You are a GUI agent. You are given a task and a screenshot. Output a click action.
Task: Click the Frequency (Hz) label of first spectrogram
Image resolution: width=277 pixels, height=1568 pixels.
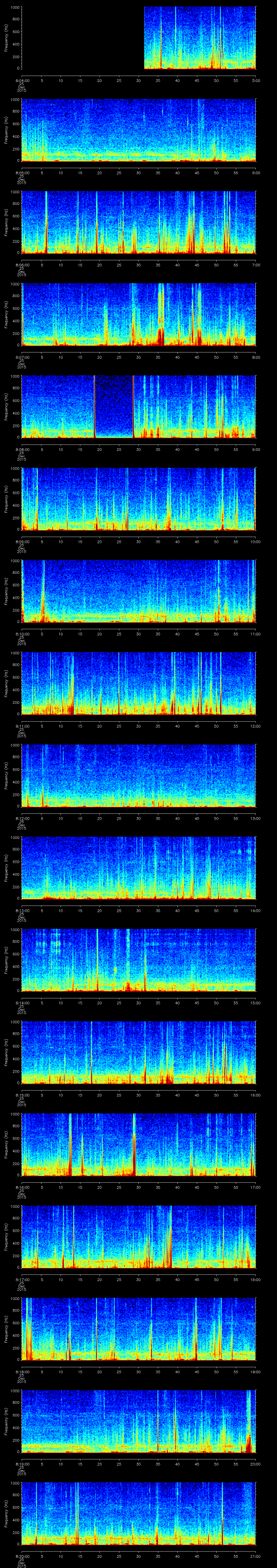coord(6,38)
